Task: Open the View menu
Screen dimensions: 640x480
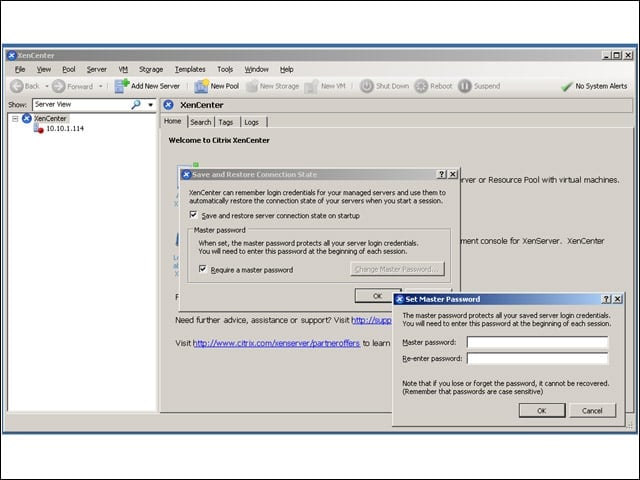Action: point(44,69)
